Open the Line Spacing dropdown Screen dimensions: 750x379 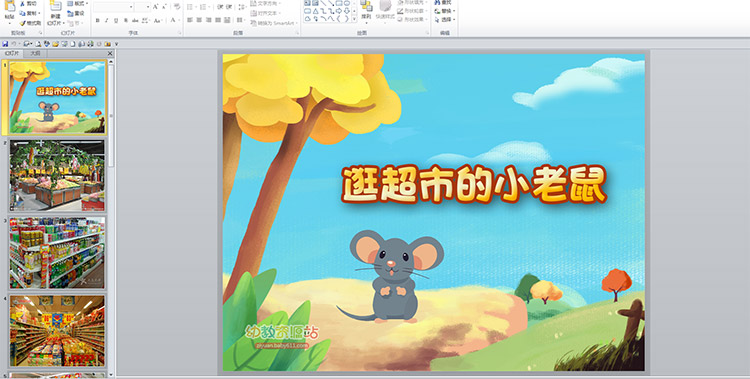pos(243,7)
